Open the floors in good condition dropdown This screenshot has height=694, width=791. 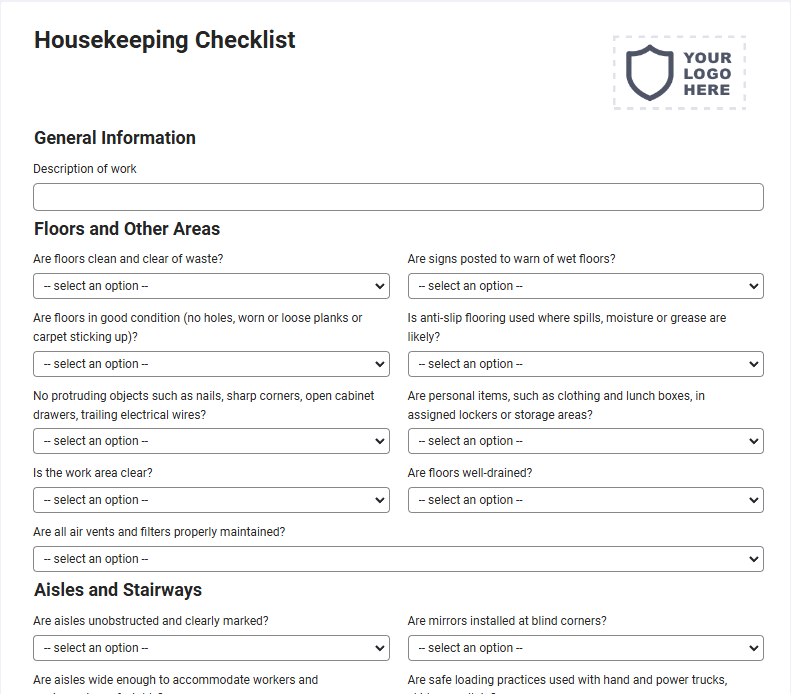tap(211, 364)
